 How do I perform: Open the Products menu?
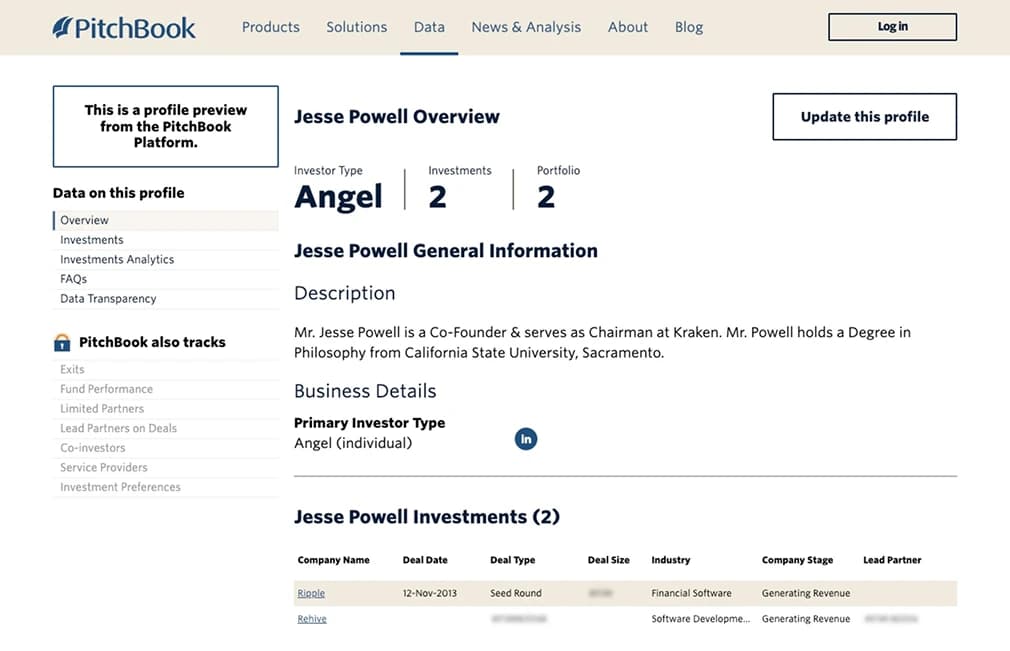271,27
